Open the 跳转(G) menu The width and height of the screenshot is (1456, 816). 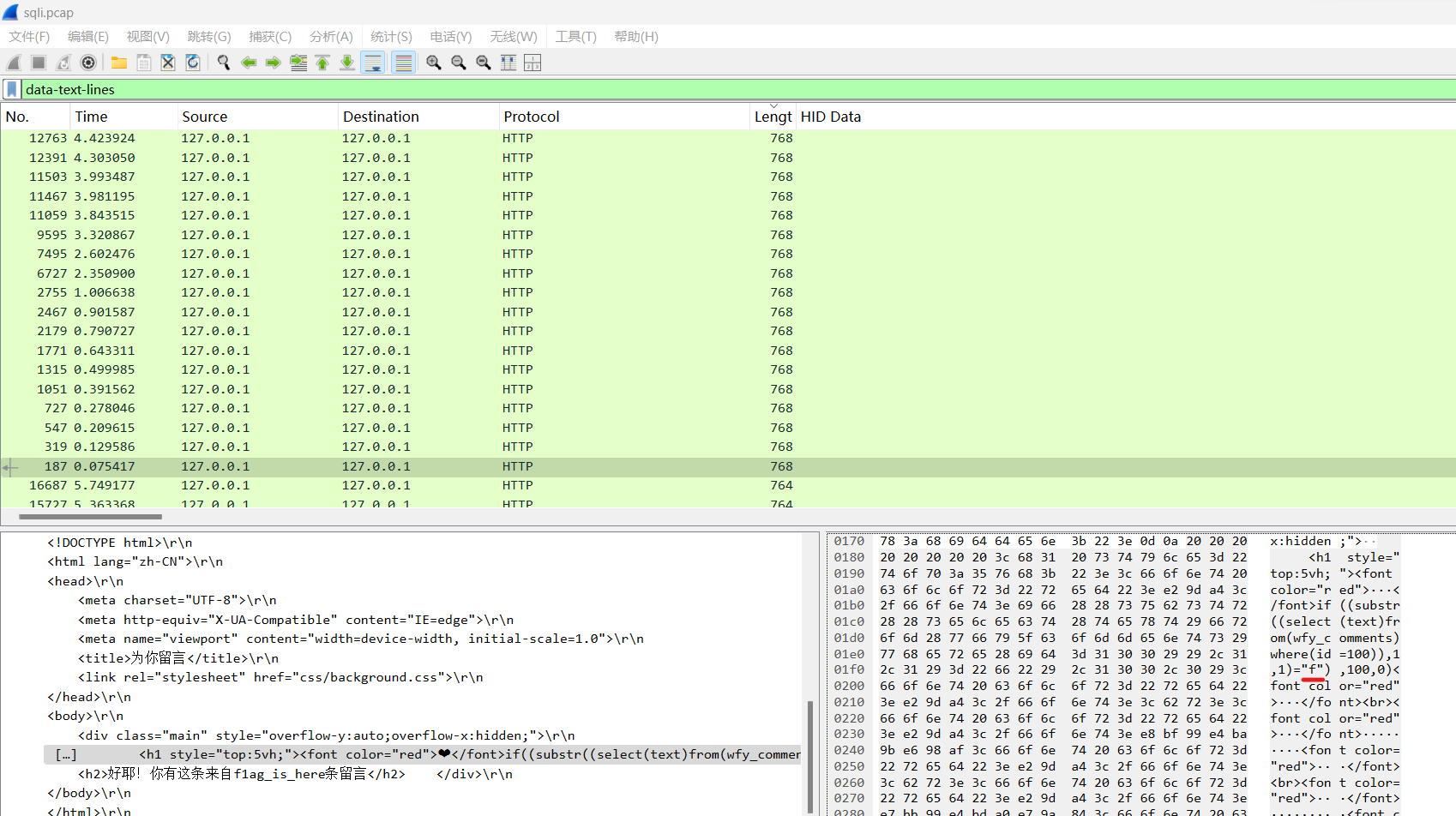coord(209,37)
